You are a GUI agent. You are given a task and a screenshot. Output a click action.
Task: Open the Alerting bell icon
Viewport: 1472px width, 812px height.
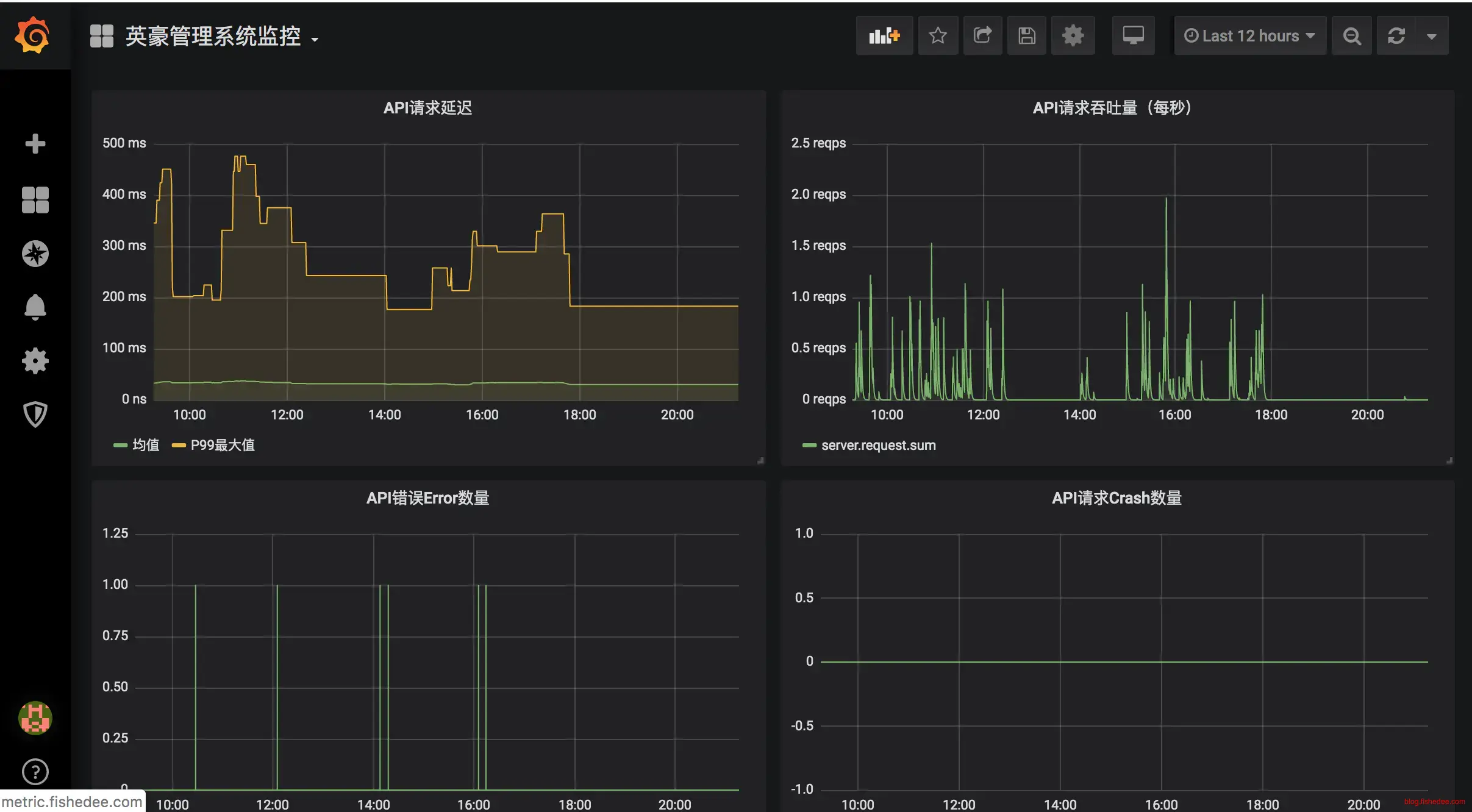(35, 307)
